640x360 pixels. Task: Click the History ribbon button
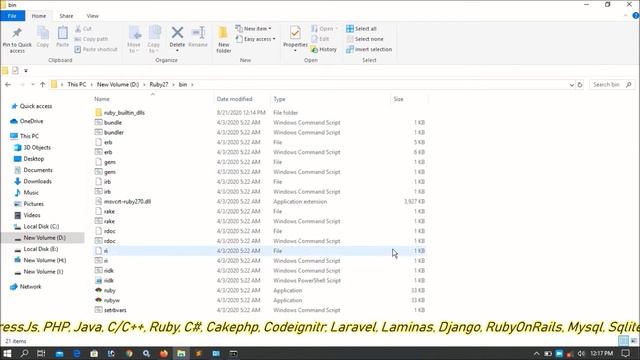pyautogui.click(x=324, y=49)
